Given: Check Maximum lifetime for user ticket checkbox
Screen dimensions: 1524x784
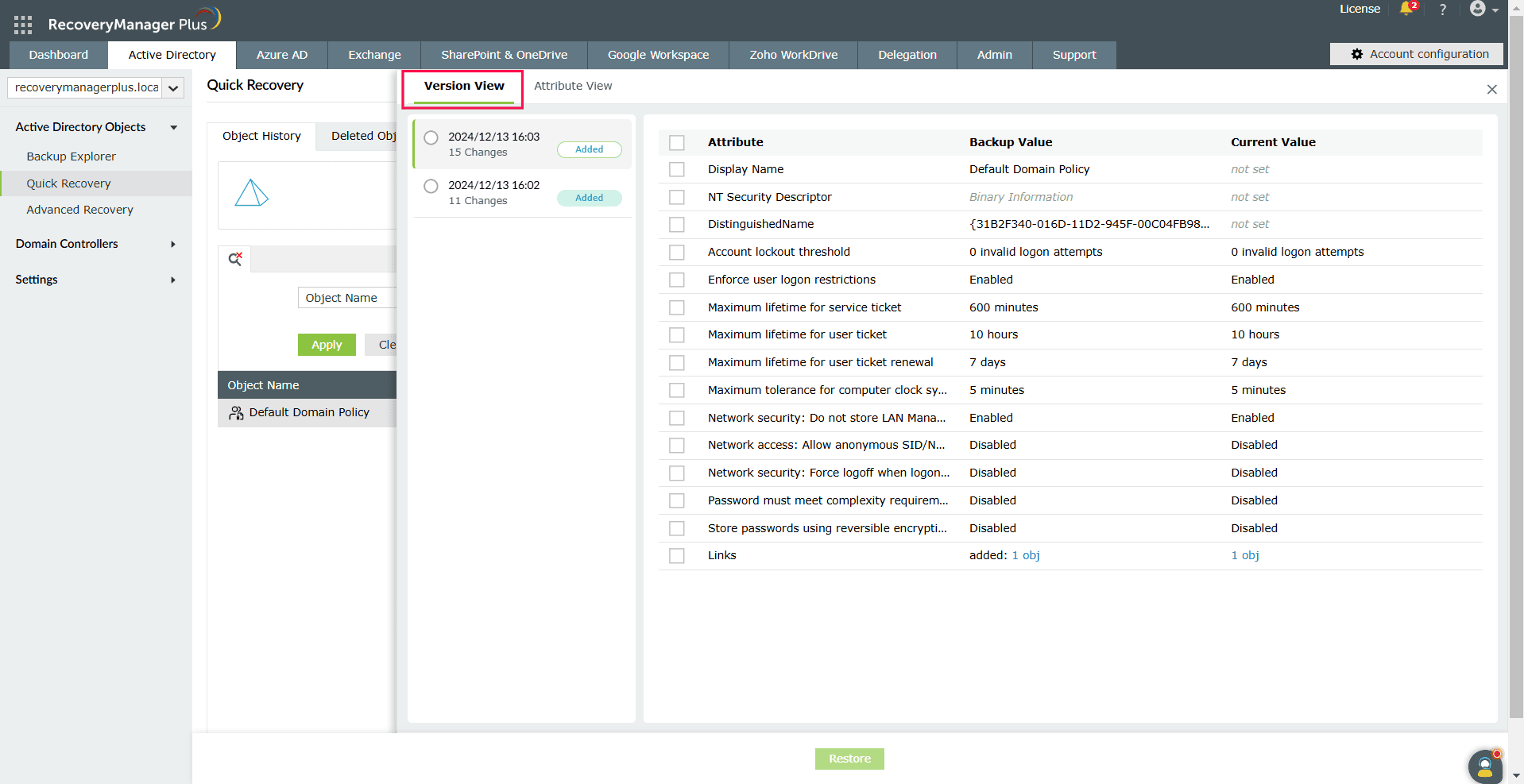Looking at the screenshot, I should pos(677,335).
